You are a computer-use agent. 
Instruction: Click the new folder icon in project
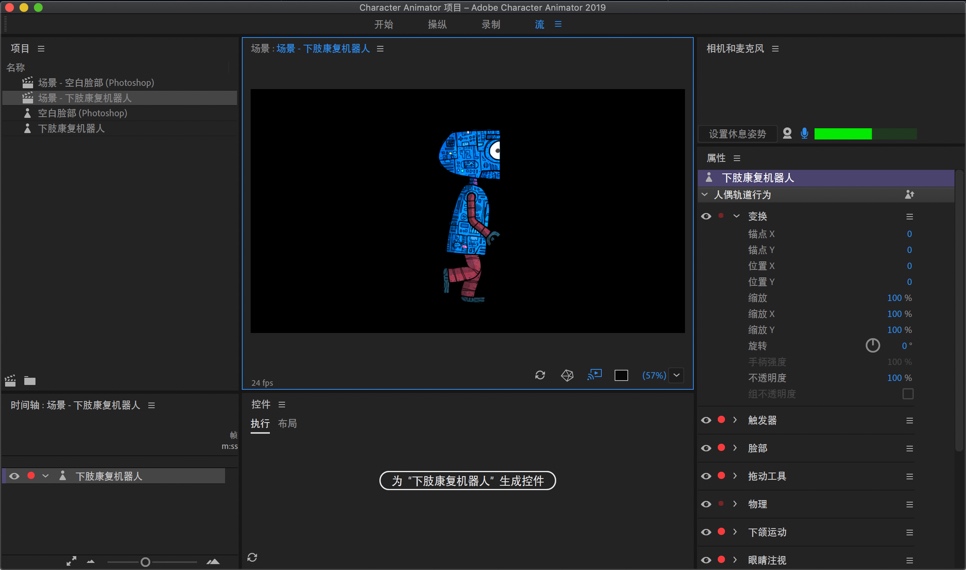click(x=30, y=380)
